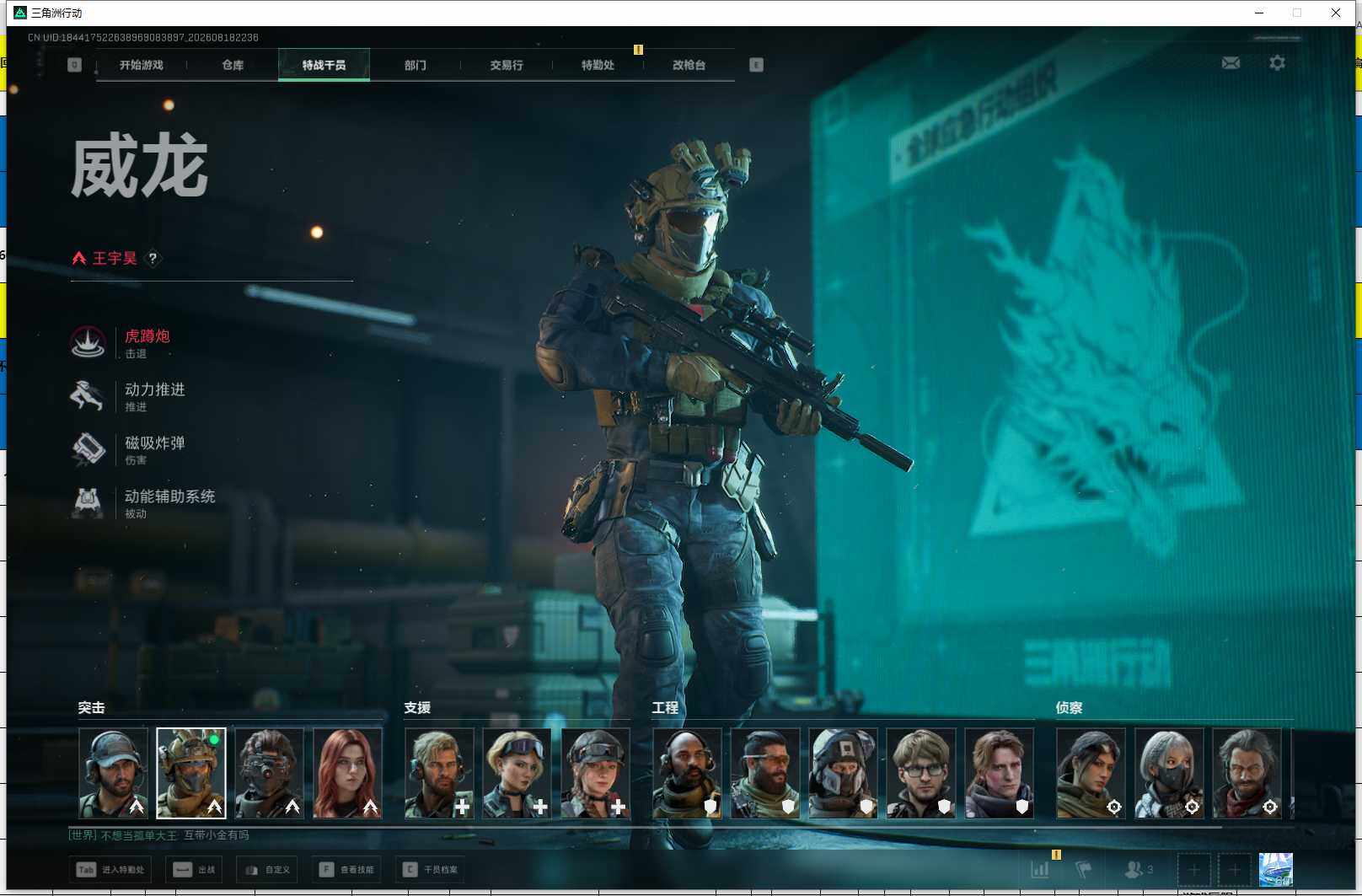The width and height of the screenshot is (1362, 896).
Task: Minimize the 三角洲行动 window
Action: pyautogui.click(x=1259, y=13)
